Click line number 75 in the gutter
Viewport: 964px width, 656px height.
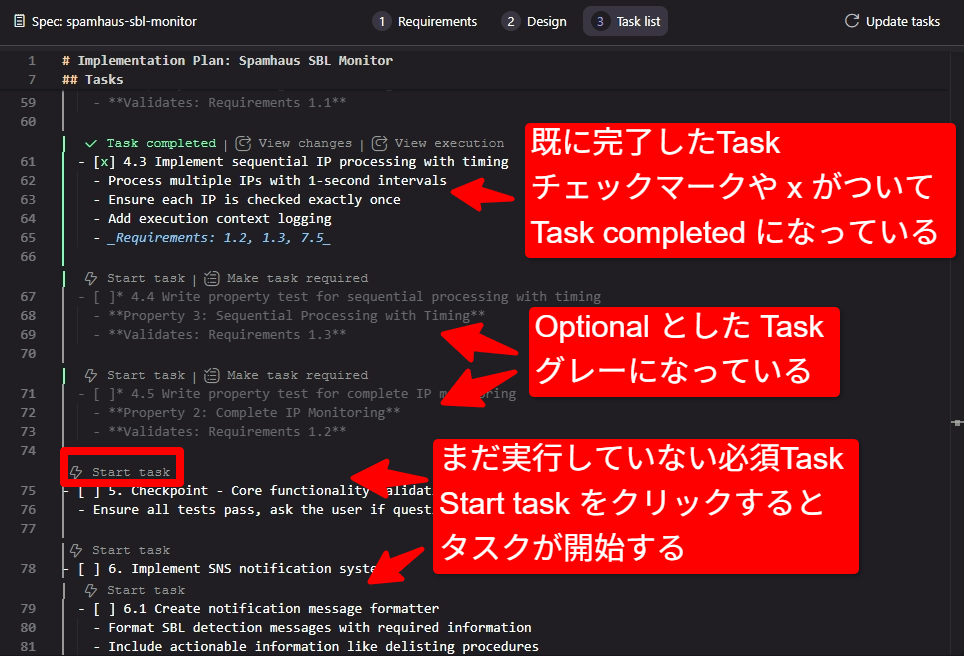[x=28, y=491]
